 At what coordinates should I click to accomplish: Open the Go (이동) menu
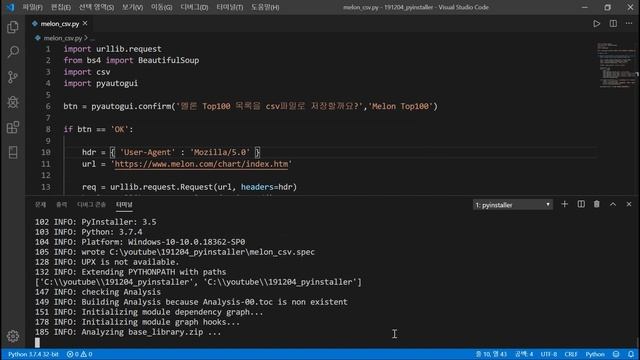point(162,7)
